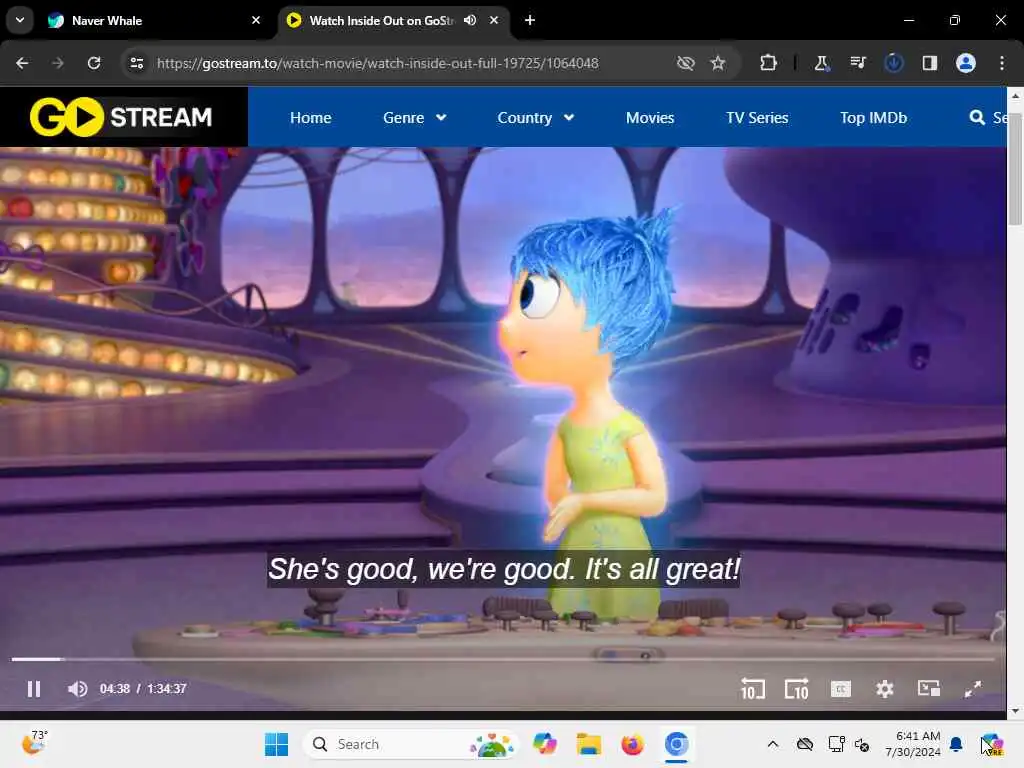The height and width of the screenshot is (768, 1024).
Task: Click the scrollbar down arrow
Action: pos(1015,711)
